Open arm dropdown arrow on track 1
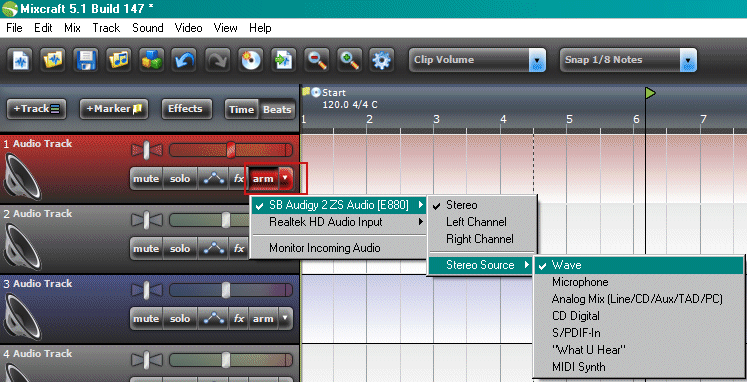This screenshot has height=382, width=747. click(285, 179)
